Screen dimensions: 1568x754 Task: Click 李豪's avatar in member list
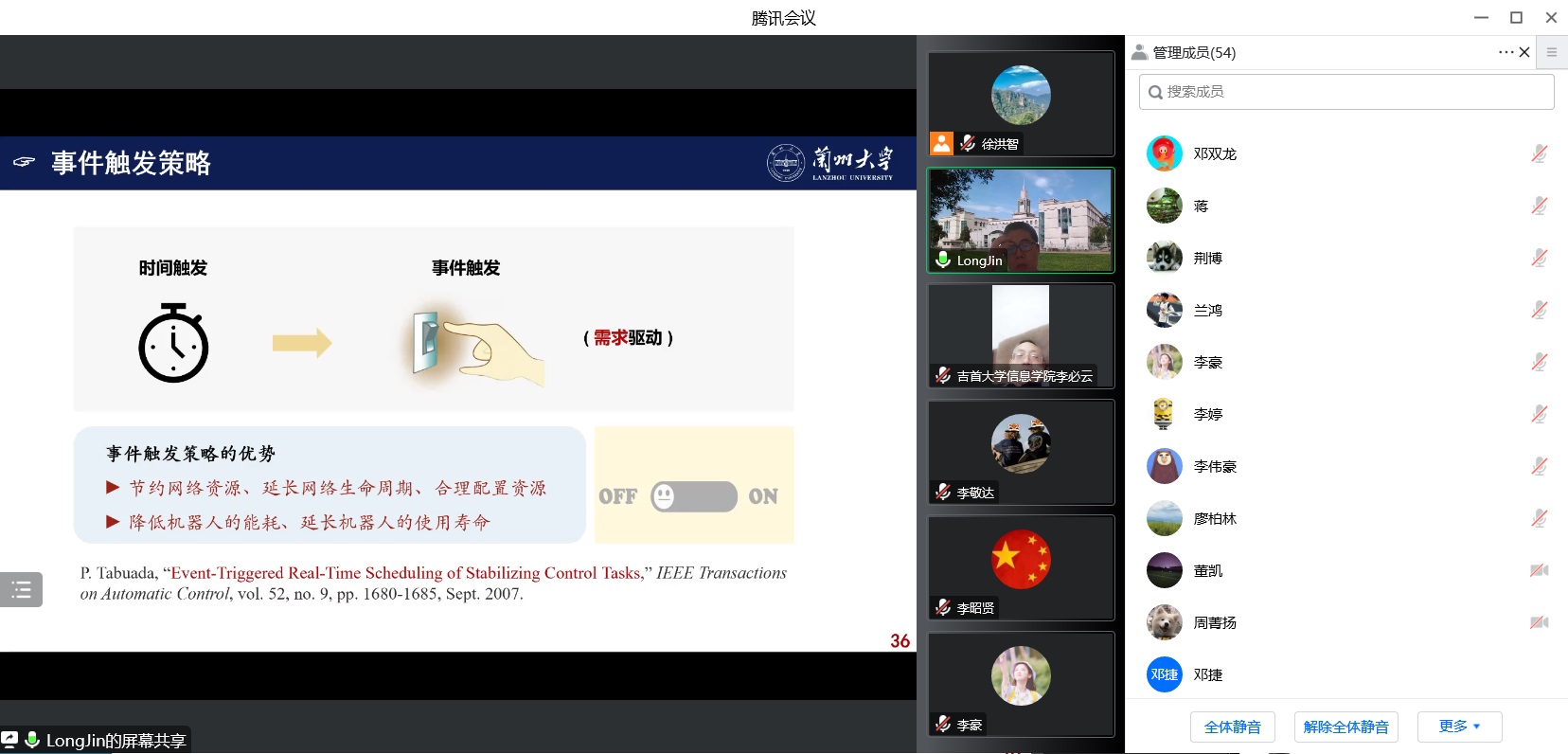point(1165,362)
